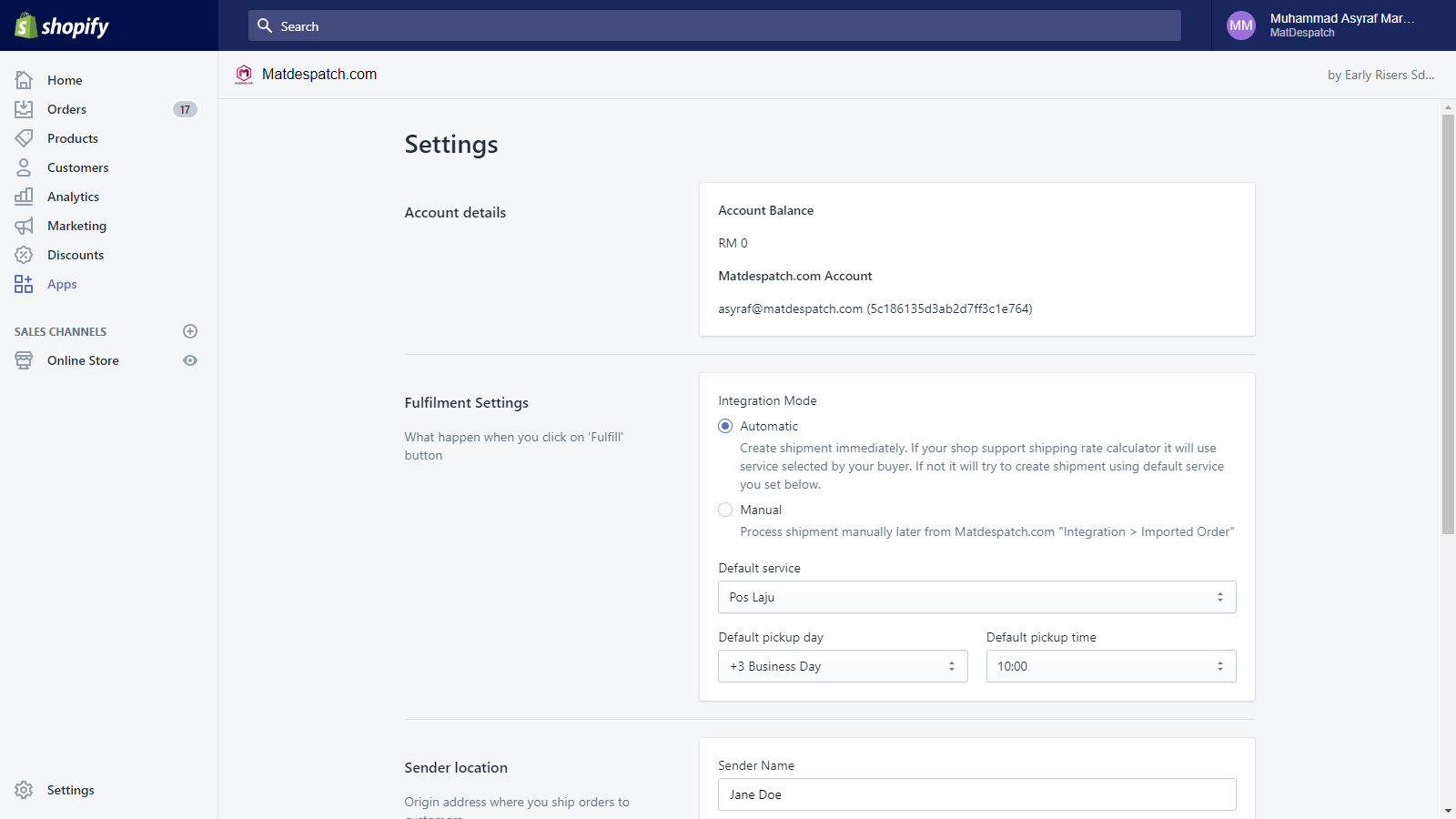This screenshot has width=1456, height=819.
Task: Select Manual integration mode
Action: 725,510
